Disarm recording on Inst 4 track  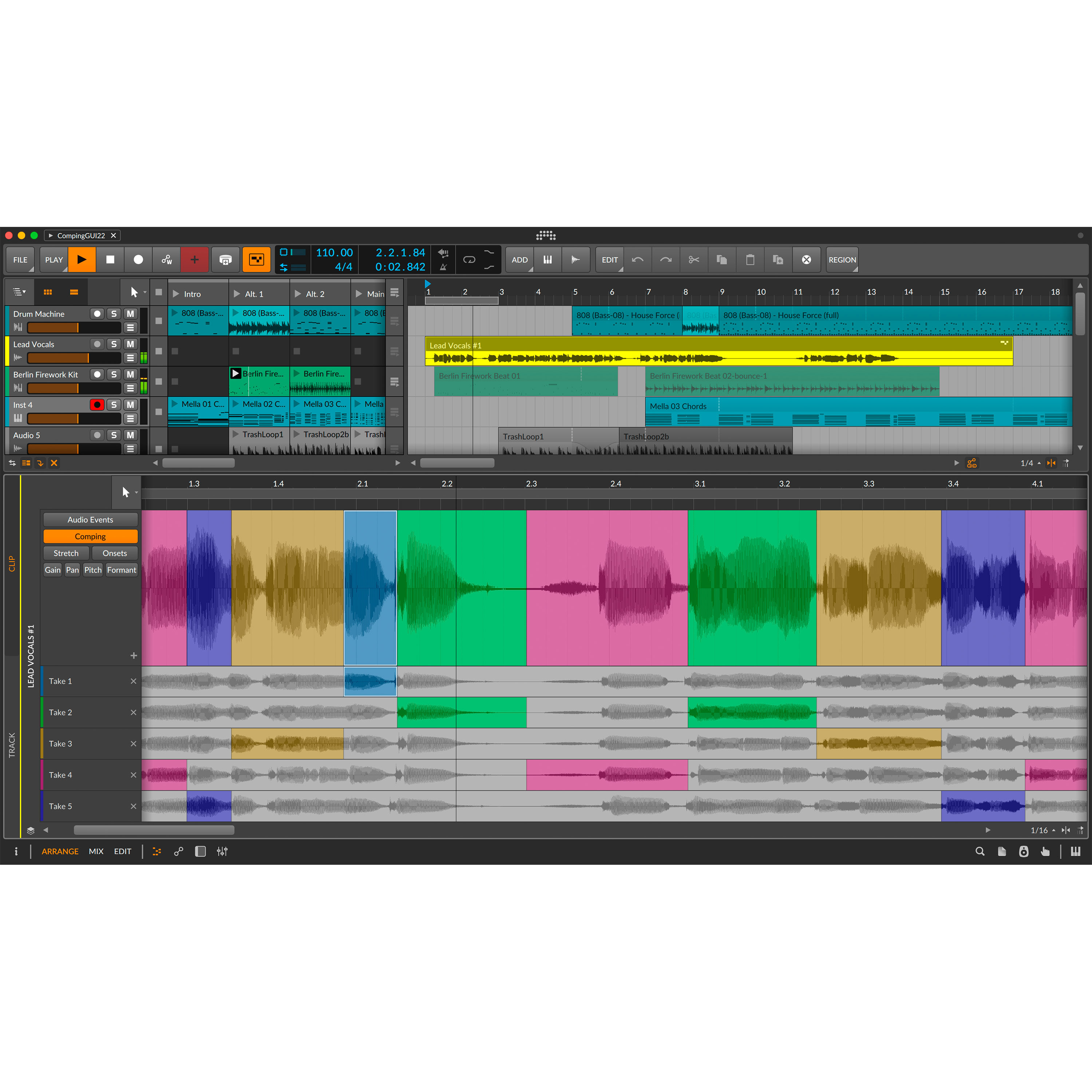(97, 405)
